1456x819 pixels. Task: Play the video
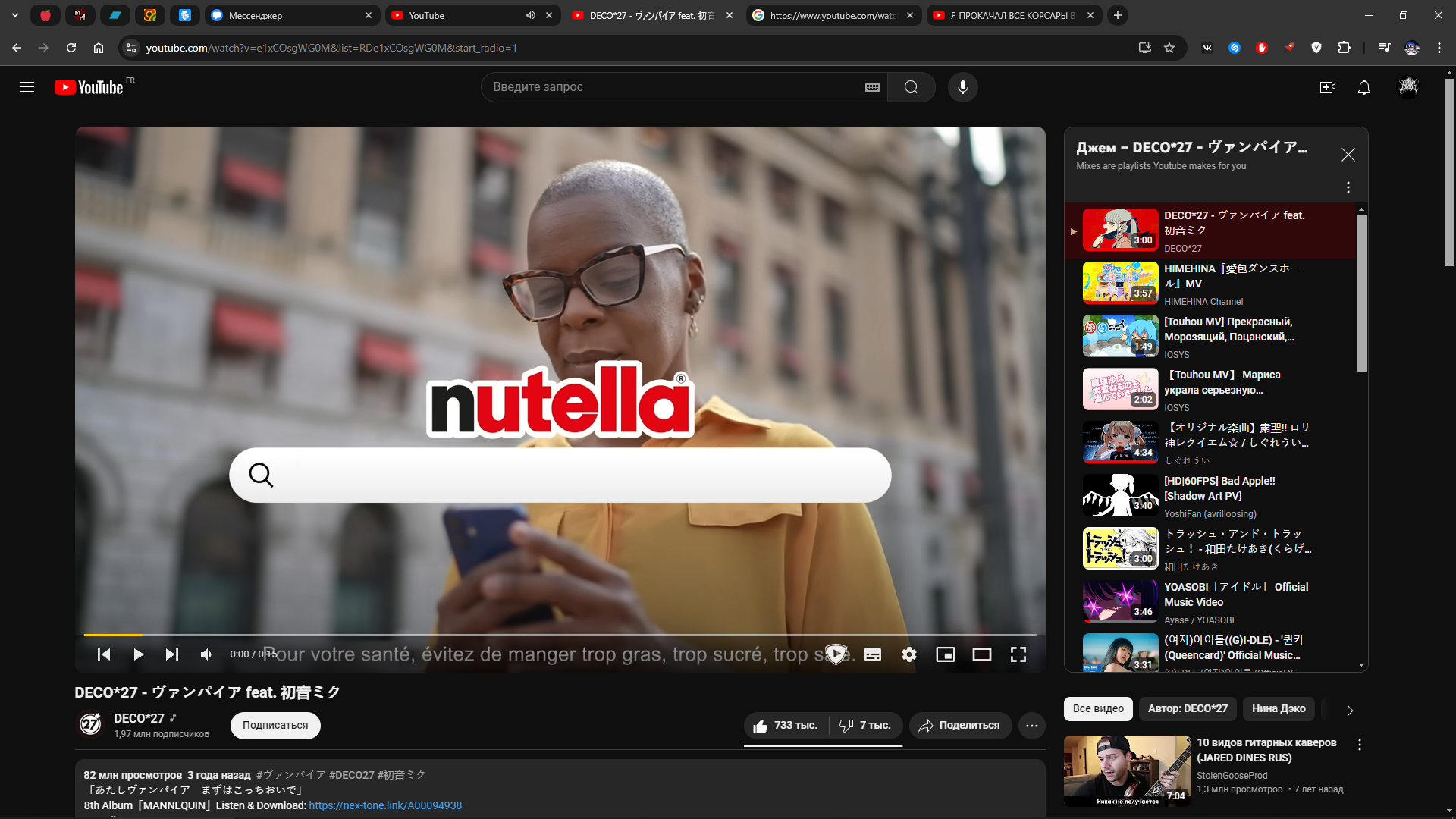point(138,654)
